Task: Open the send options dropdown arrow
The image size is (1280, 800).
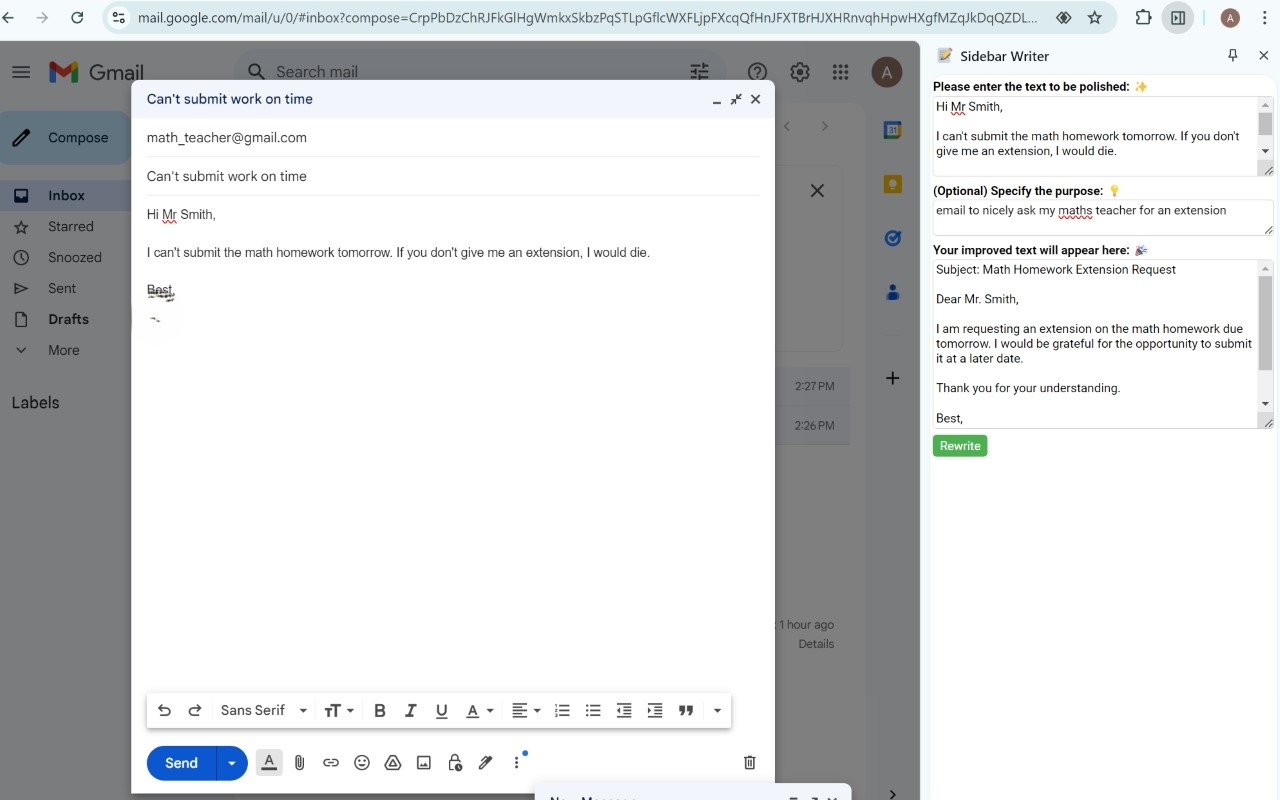Action: pos(232,763)
